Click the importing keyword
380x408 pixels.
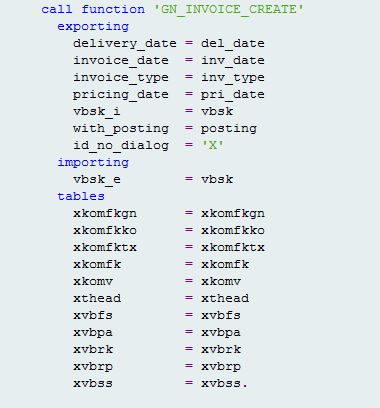click(x=93, y=163)
